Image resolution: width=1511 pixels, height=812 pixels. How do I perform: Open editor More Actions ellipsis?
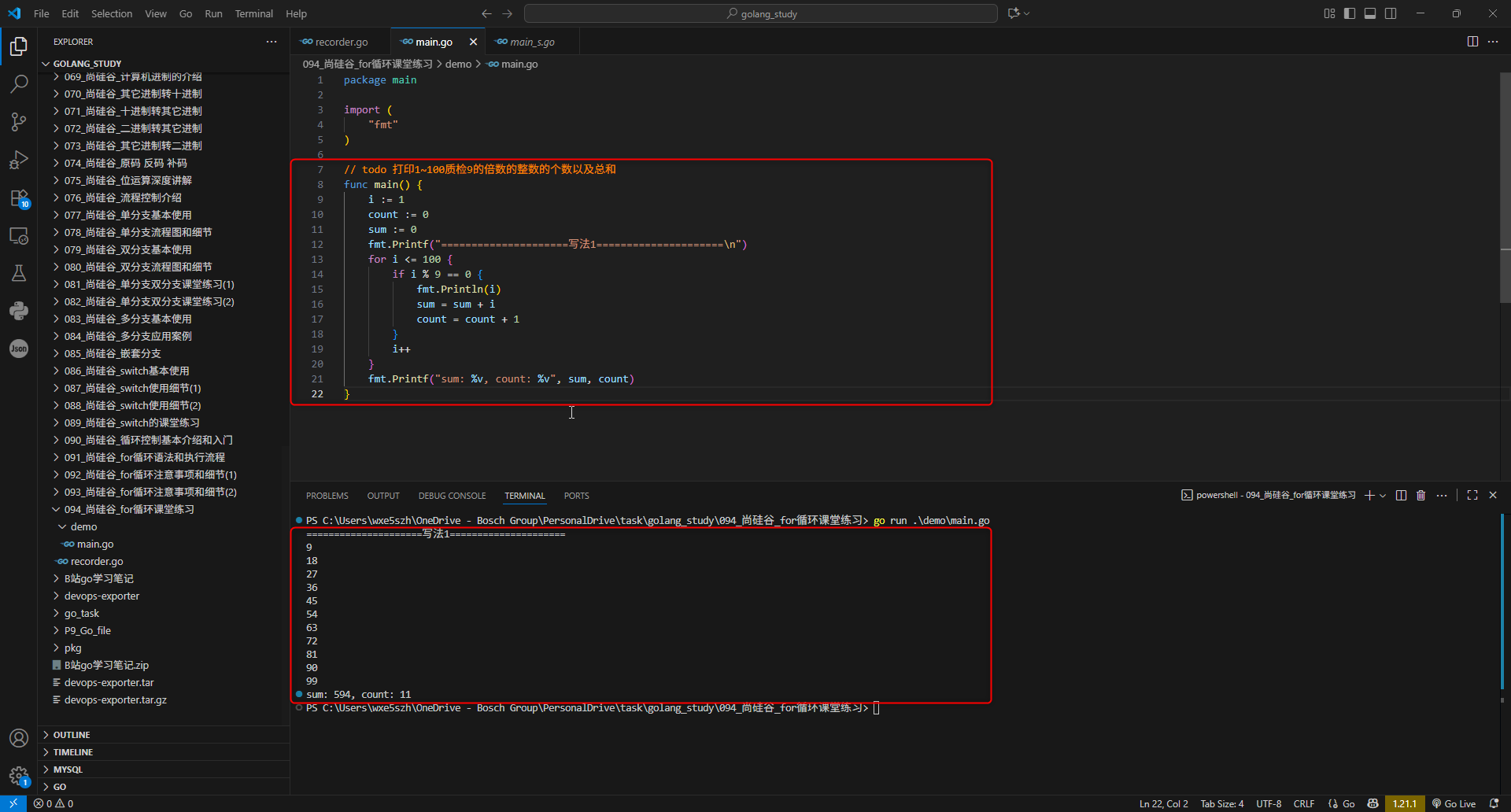pos(1493,42)
